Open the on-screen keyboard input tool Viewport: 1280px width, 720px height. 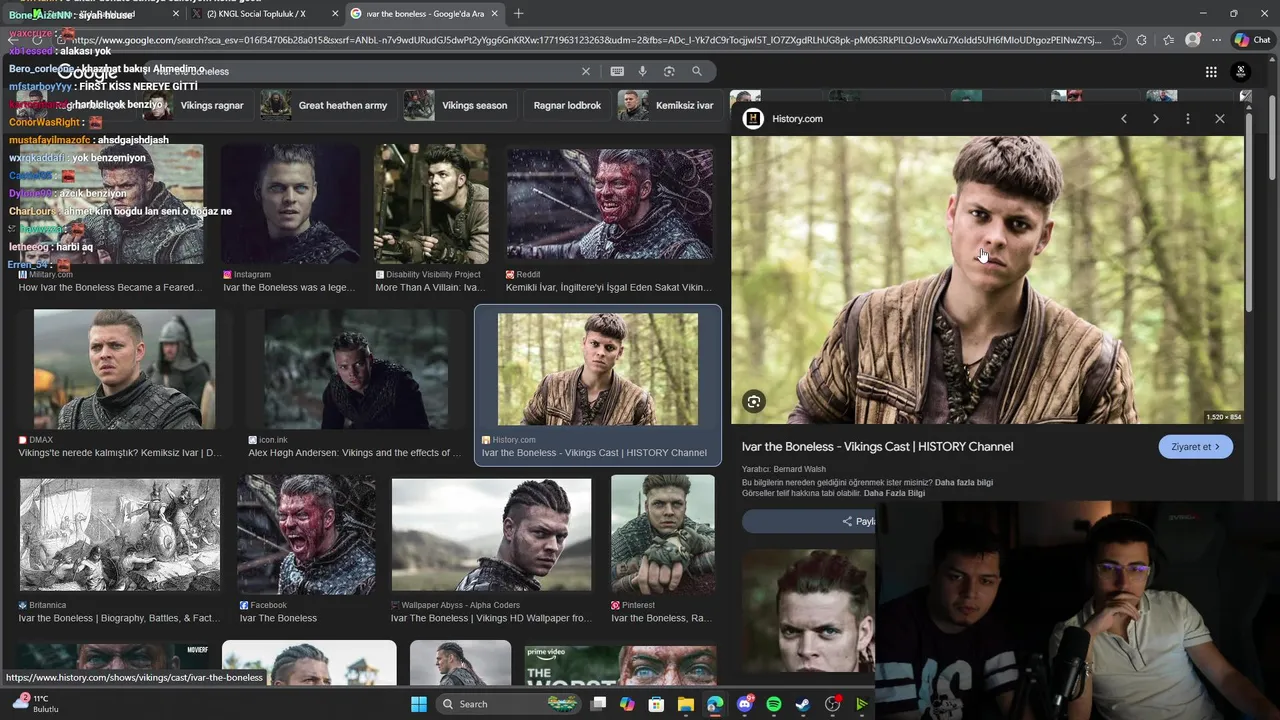617,71
